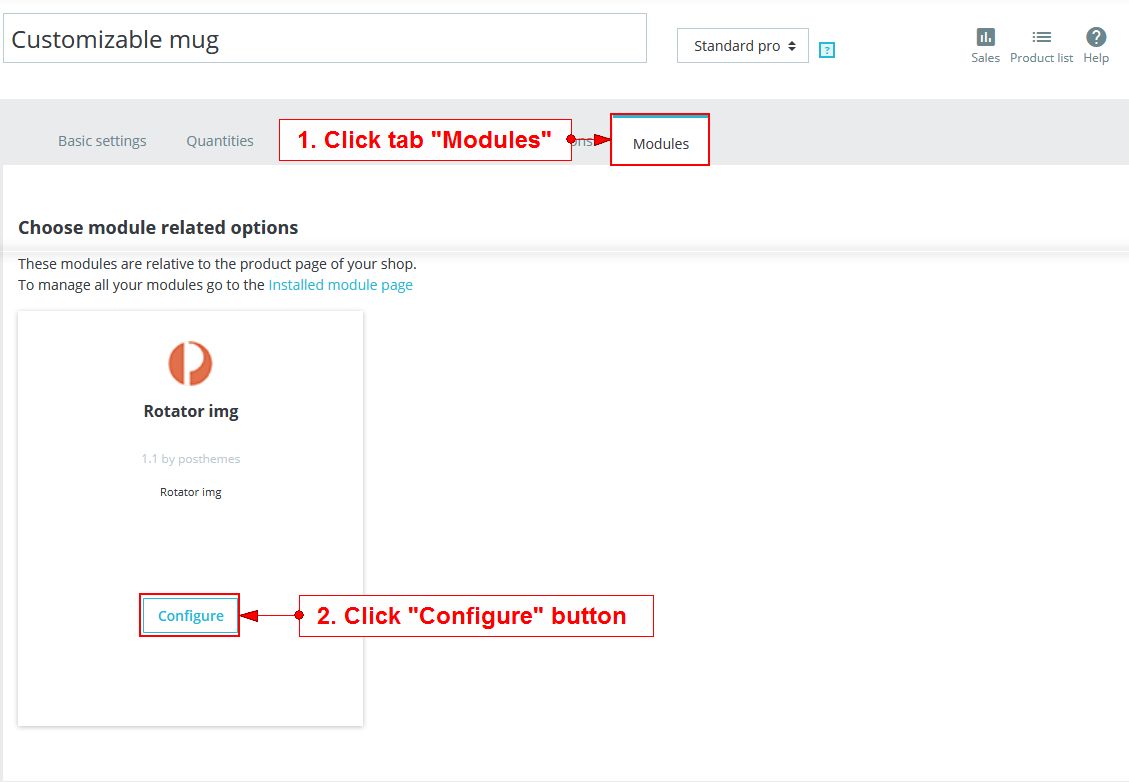Switch to the Quantities tab
Image resolution: width=1129 pixels, height=782 pixels.
point(220,141)
